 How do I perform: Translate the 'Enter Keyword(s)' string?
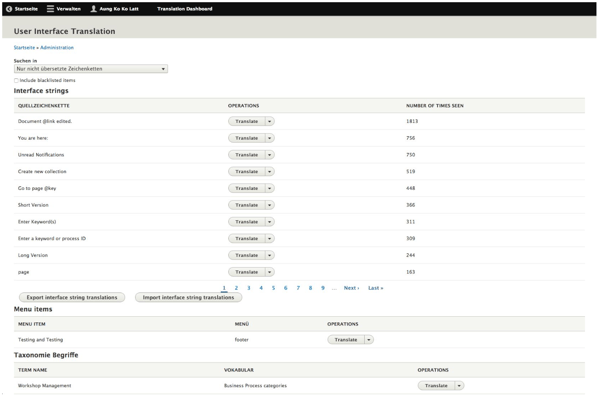246,222
